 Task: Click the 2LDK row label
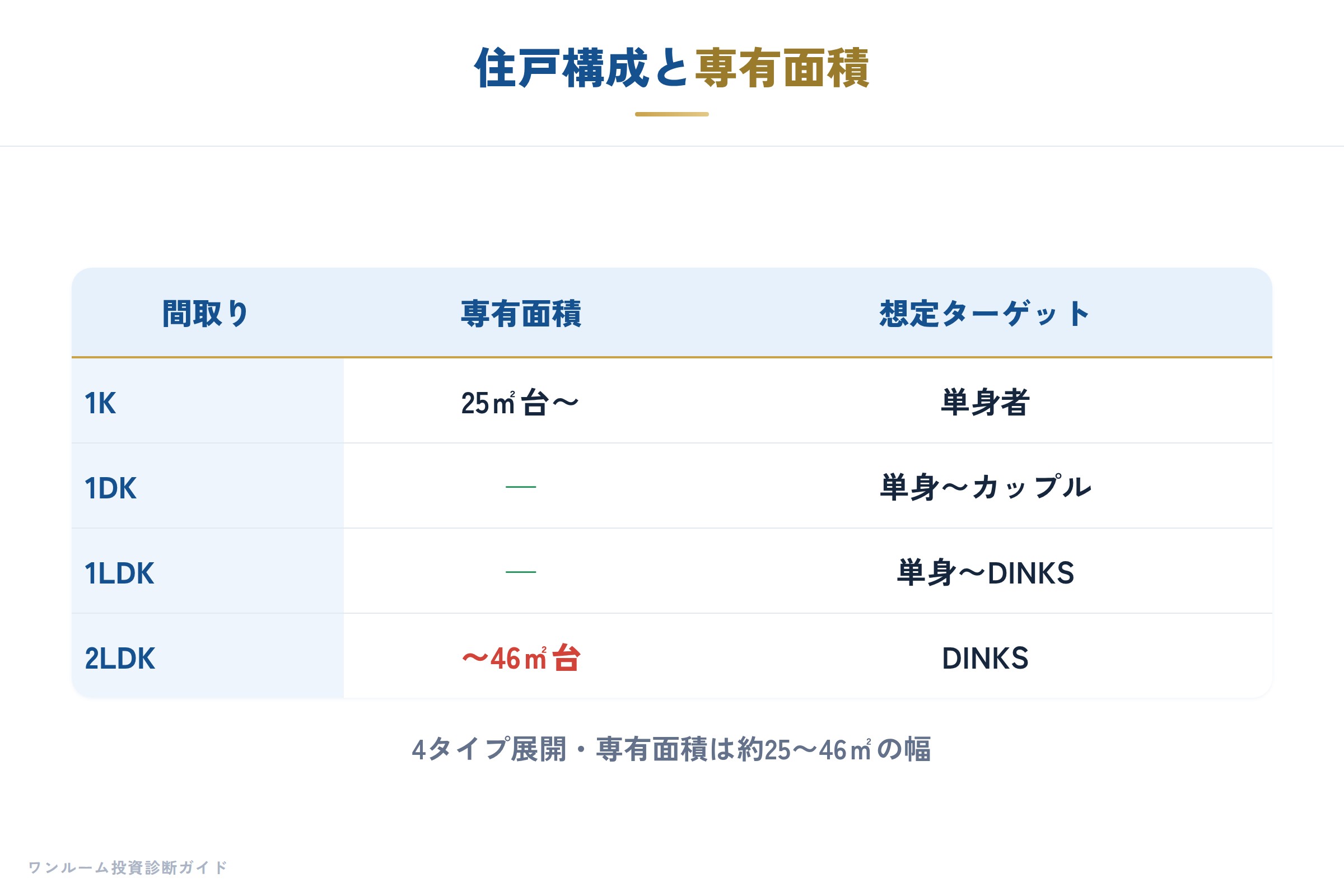click(x=120, y=659)
